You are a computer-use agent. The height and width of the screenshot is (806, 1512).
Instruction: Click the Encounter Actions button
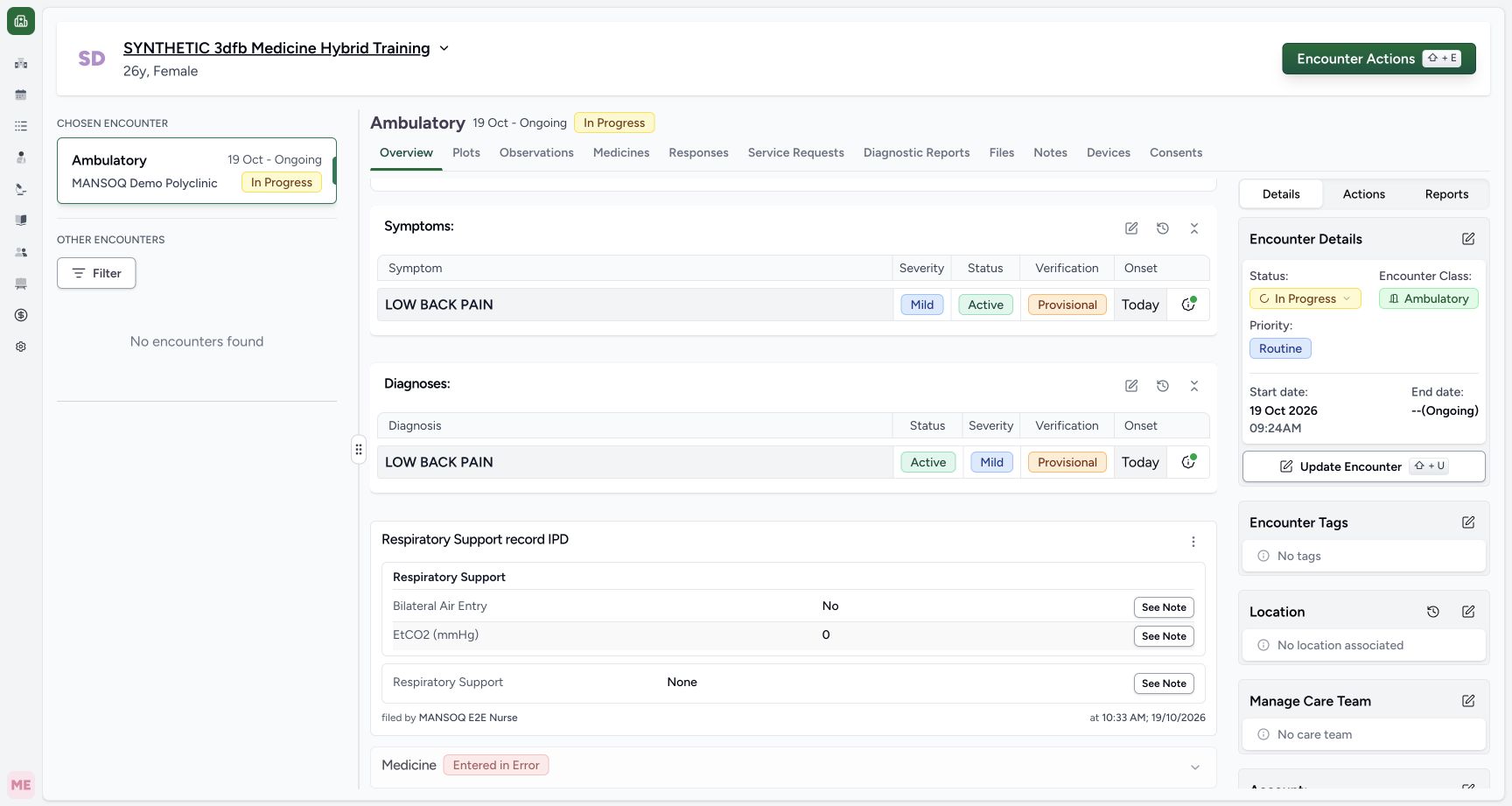point(1379,59)
